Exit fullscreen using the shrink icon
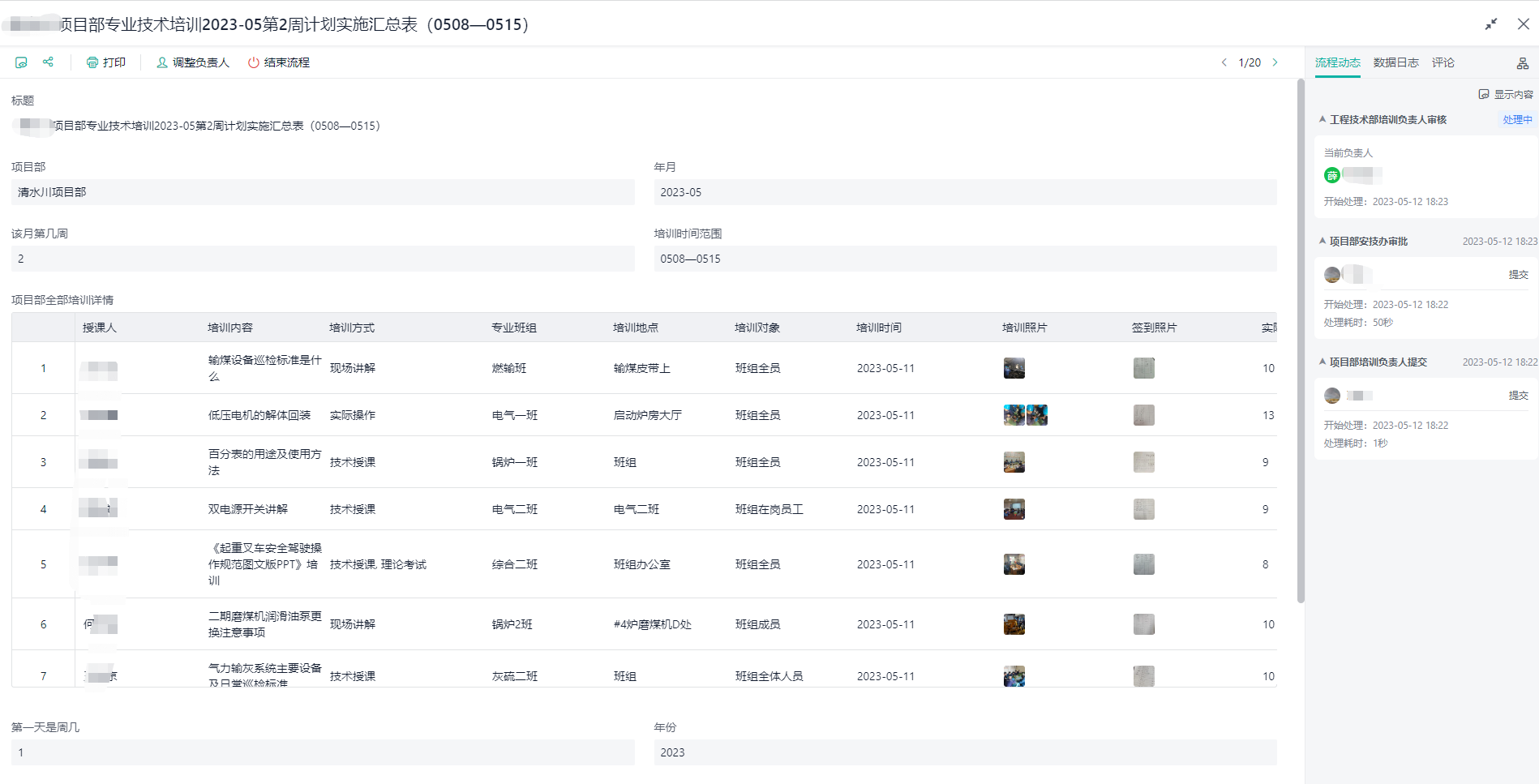The height and width of the screenshot is (784, 1539). click(1490, 24)
